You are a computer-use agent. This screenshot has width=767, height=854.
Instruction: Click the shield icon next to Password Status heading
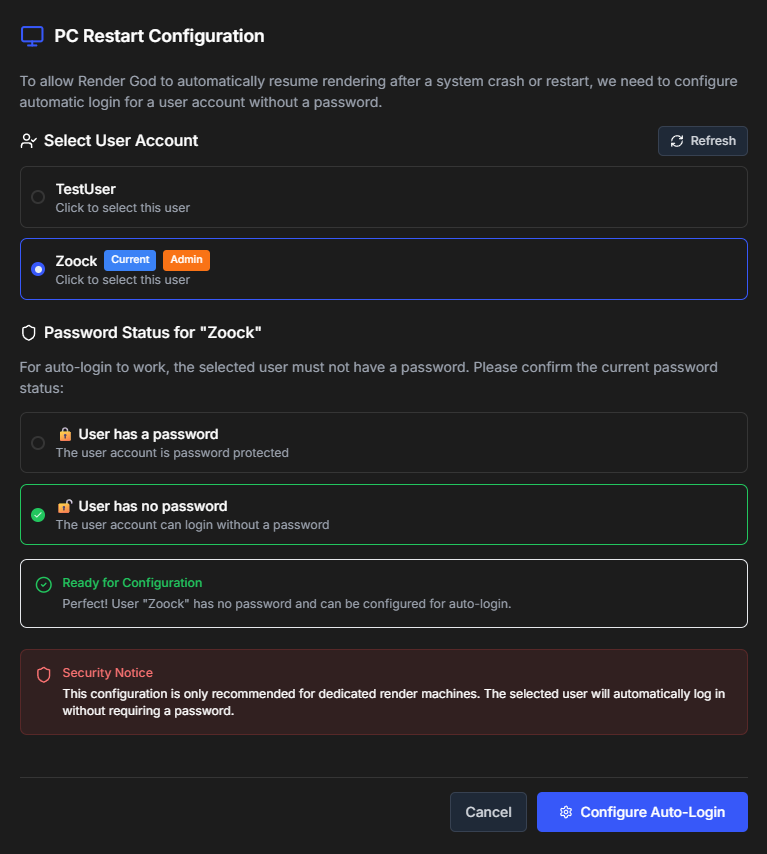[x=27, y=332]
